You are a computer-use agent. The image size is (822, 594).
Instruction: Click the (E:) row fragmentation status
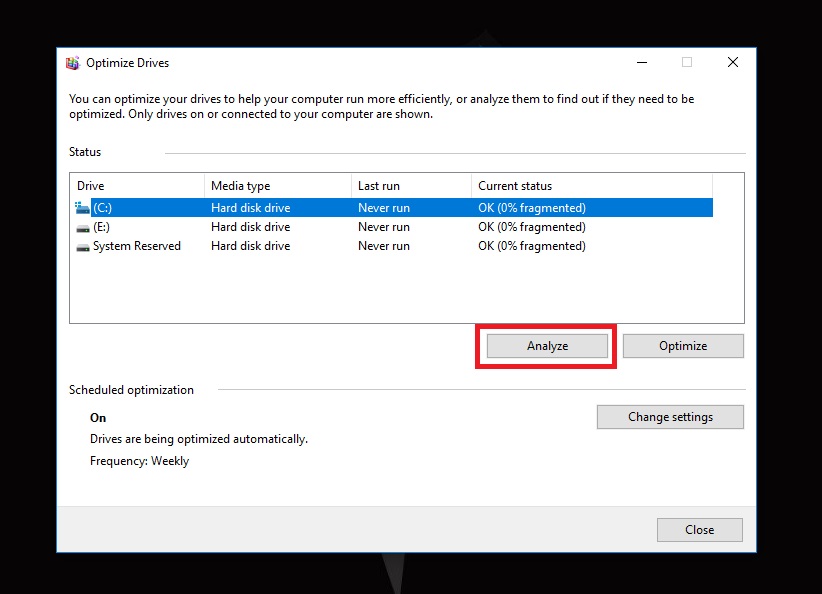(532, 227)
